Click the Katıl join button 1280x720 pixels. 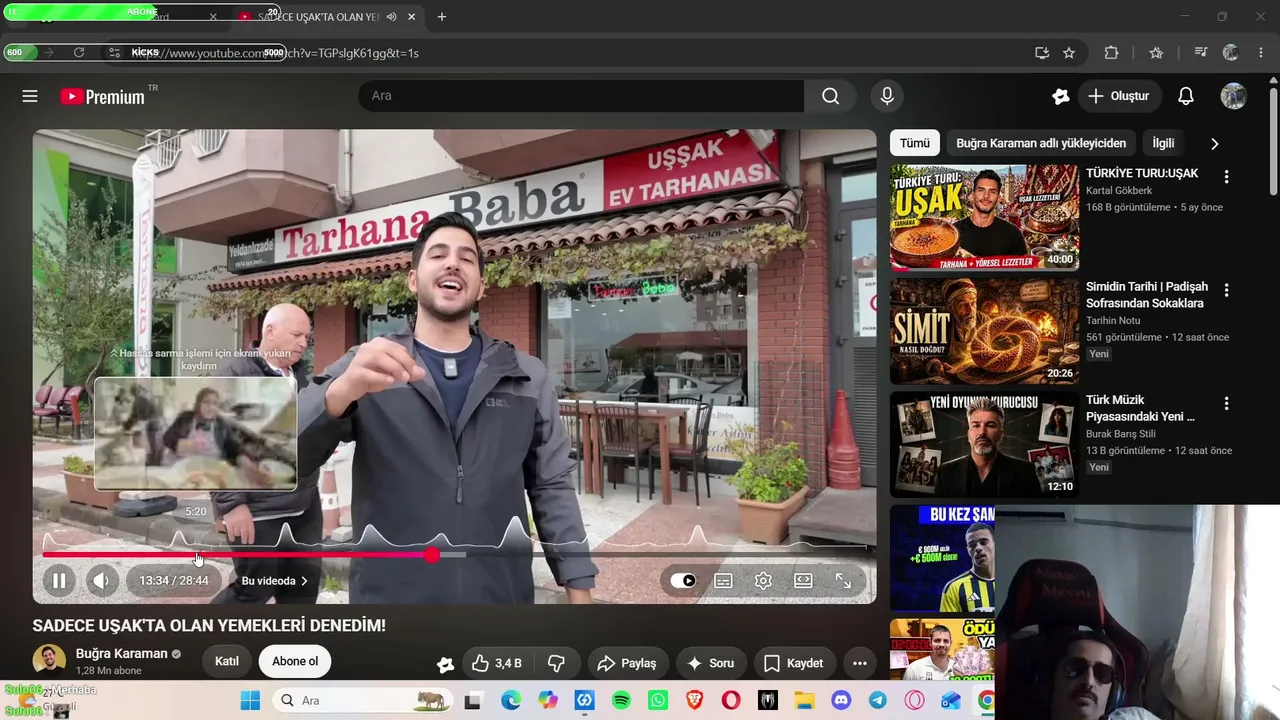(x=227, y=661)
